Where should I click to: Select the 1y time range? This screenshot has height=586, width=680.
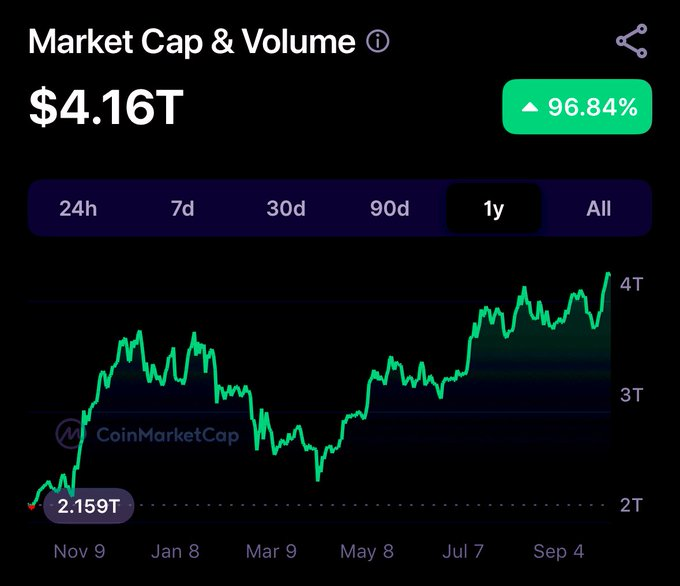[493, 209]
